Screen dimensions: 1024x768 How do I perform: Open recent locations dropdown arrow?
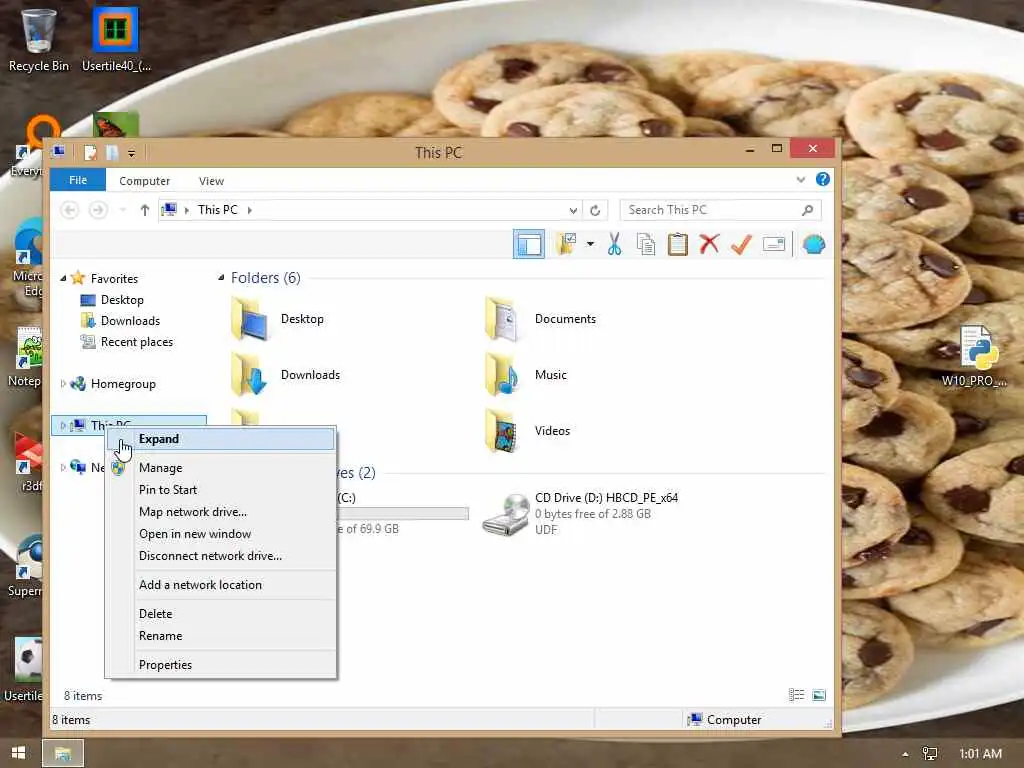[x=123, y=210]
